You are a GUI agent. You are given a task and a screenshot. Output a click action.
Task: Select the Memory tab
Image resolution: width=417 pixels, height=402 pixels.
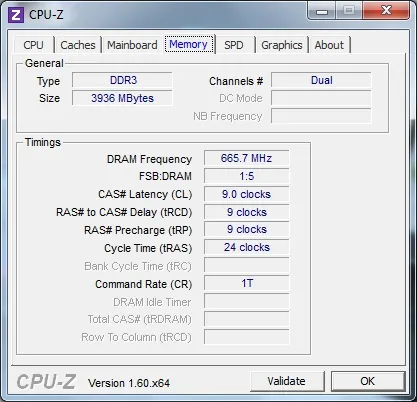(x=188, y=44)
